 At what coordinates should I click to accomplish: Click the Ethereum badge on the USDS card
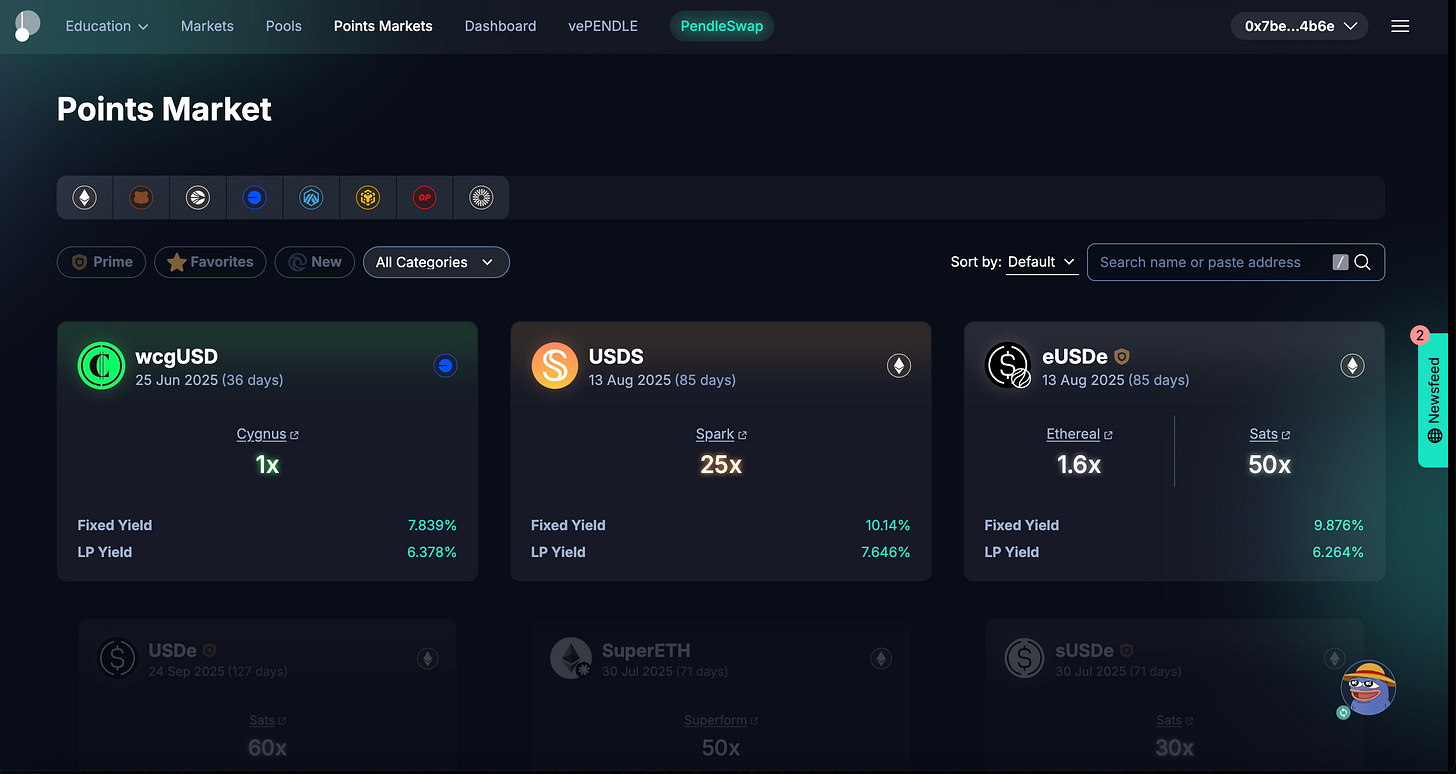pos(899,366)
